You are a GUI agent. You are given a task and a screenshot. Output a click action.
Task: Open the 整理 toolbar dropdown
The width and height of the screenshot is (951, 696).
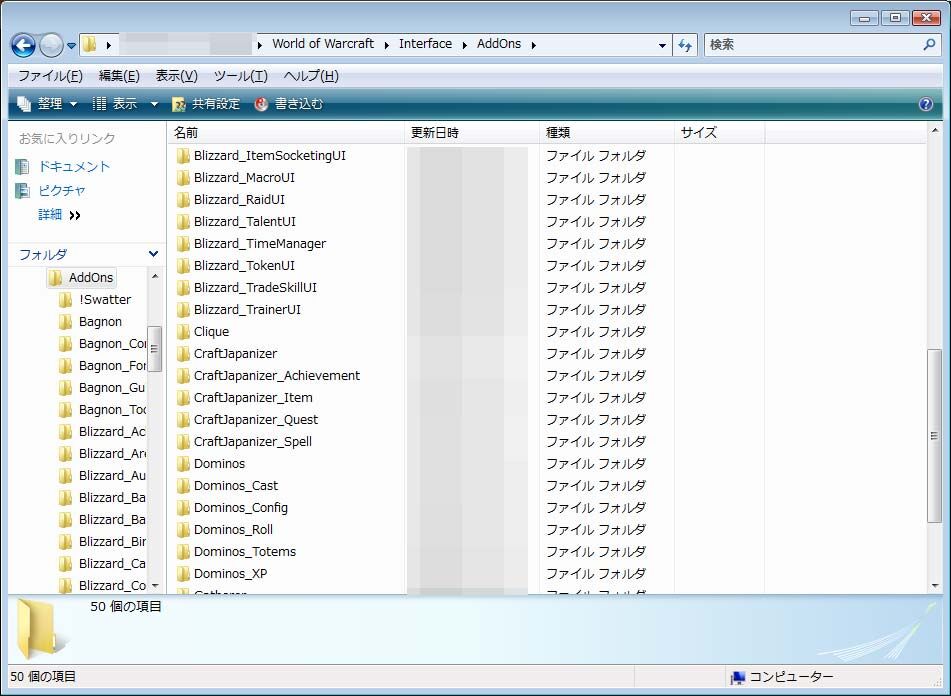(x=48, y=104)
